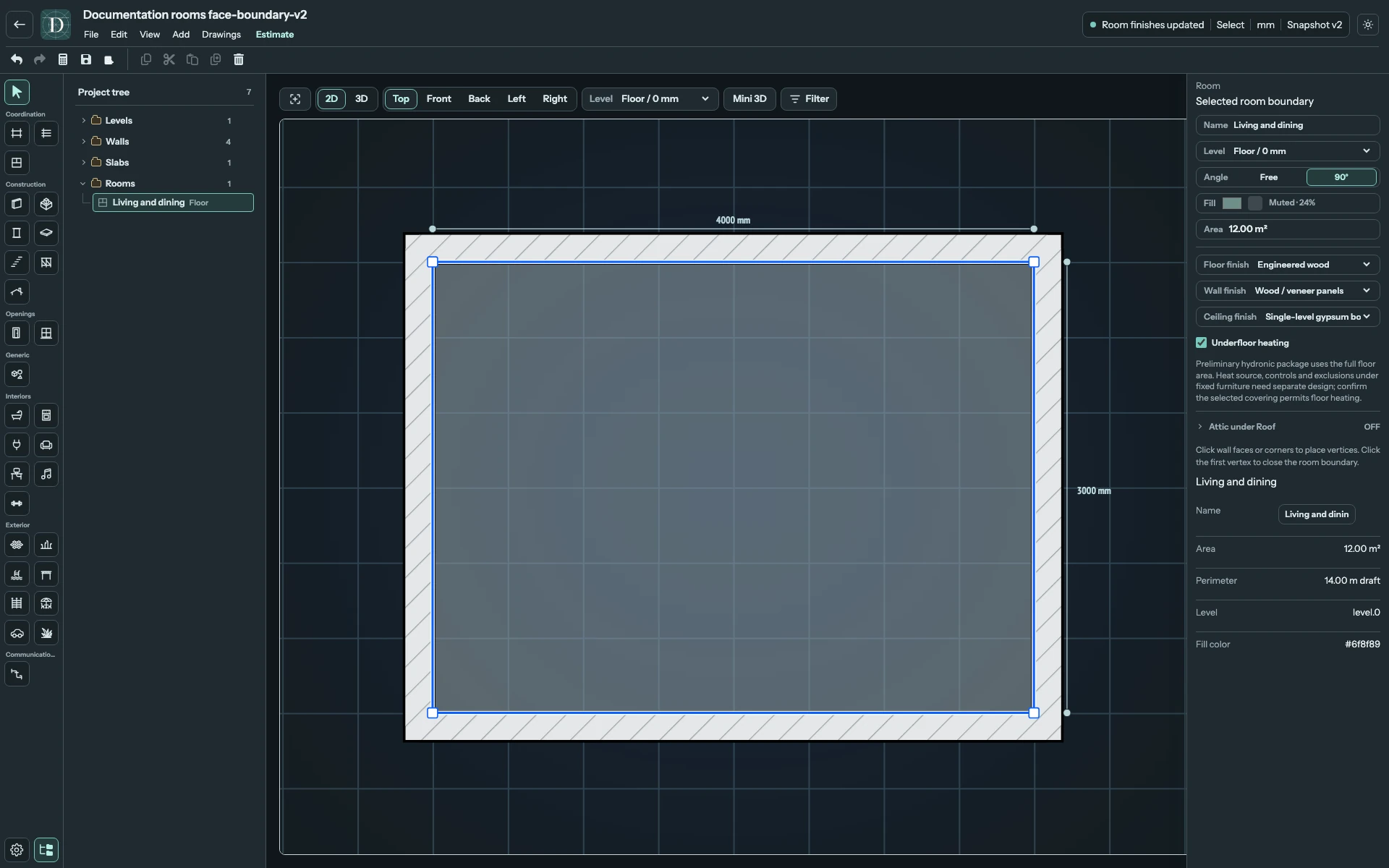1389x868 pixels.
Task: Set Angle mode to 90°
Action: click(1341, 177)
